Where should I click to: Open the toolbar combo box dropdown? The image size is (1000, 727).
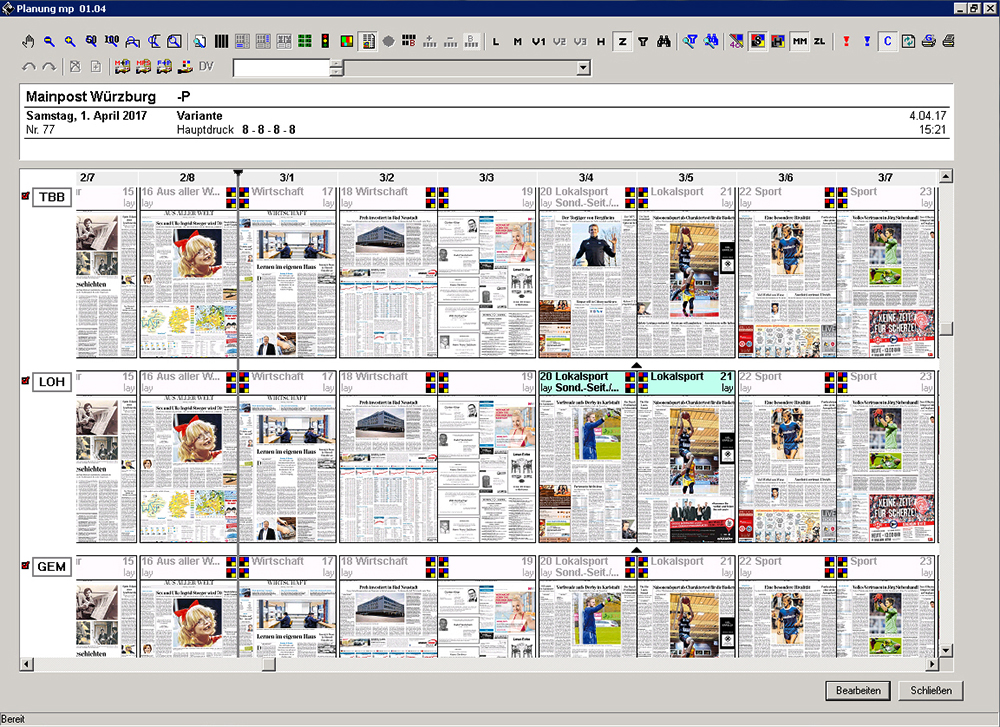(584, 68)
